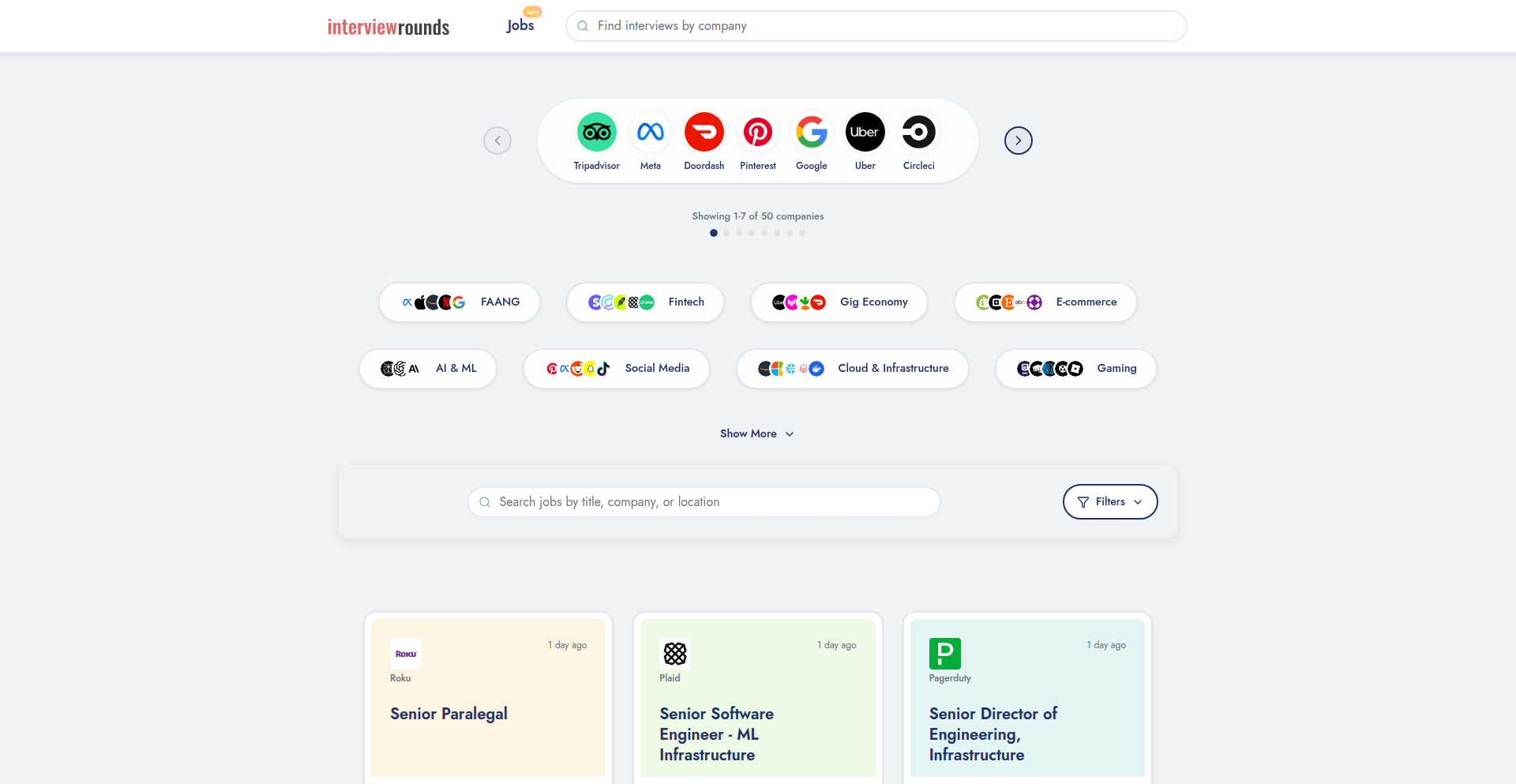Open the Senior Paralegal job title
Image resolution: width=1516 pixels, height=784 pixels.
click(x=448, y=714)
